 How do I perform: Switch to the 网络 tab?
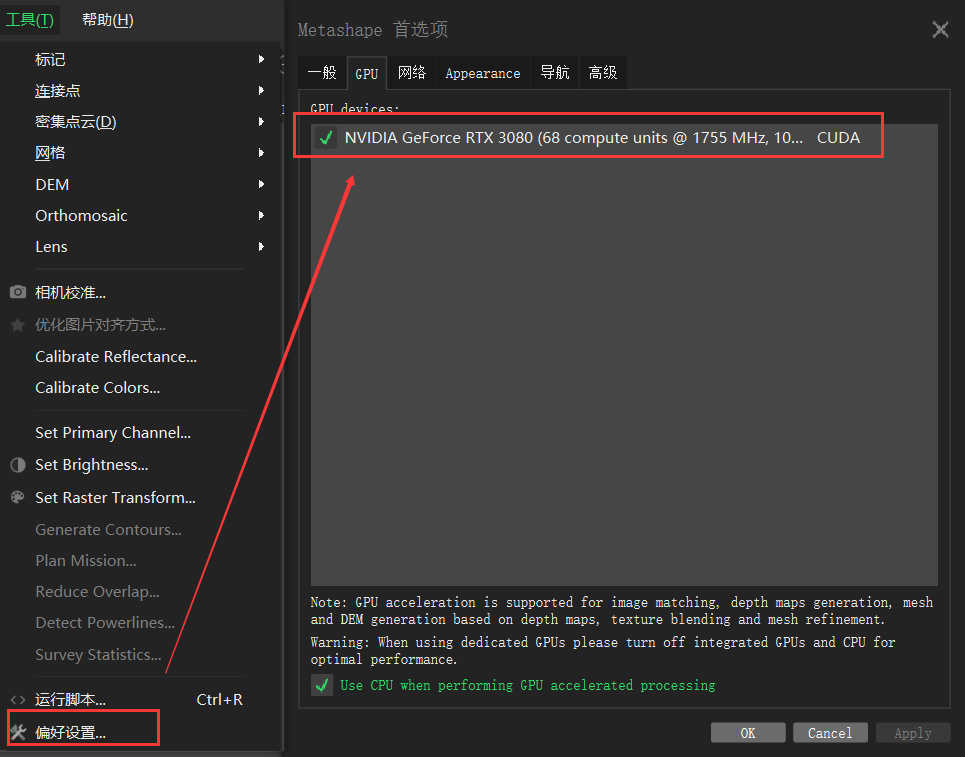click(412, 73)
